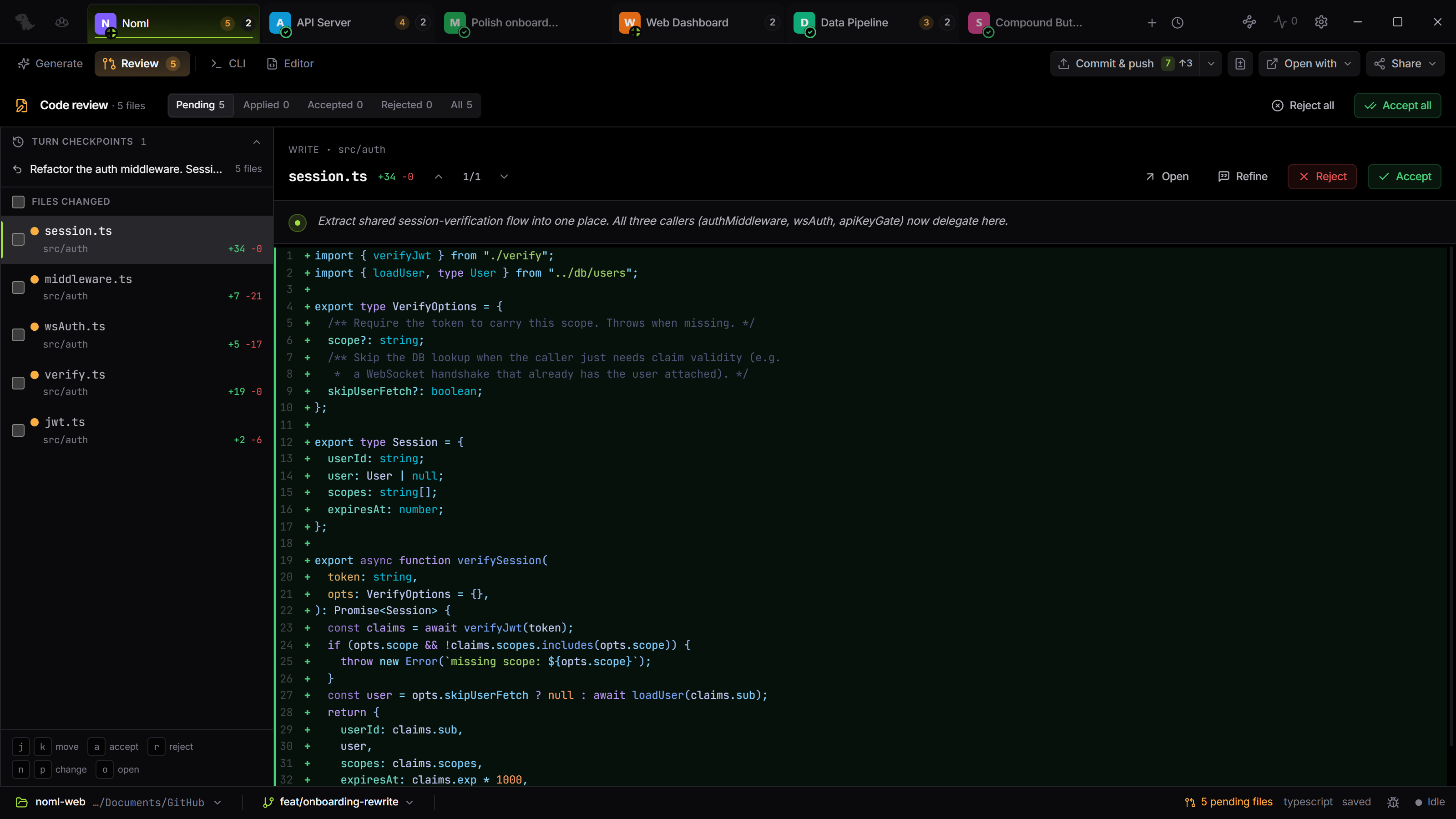Click the dinosaur logo icon
The width and height of the screenshot is (1456, 819).
pyautogui.click(x=25, y=23)
